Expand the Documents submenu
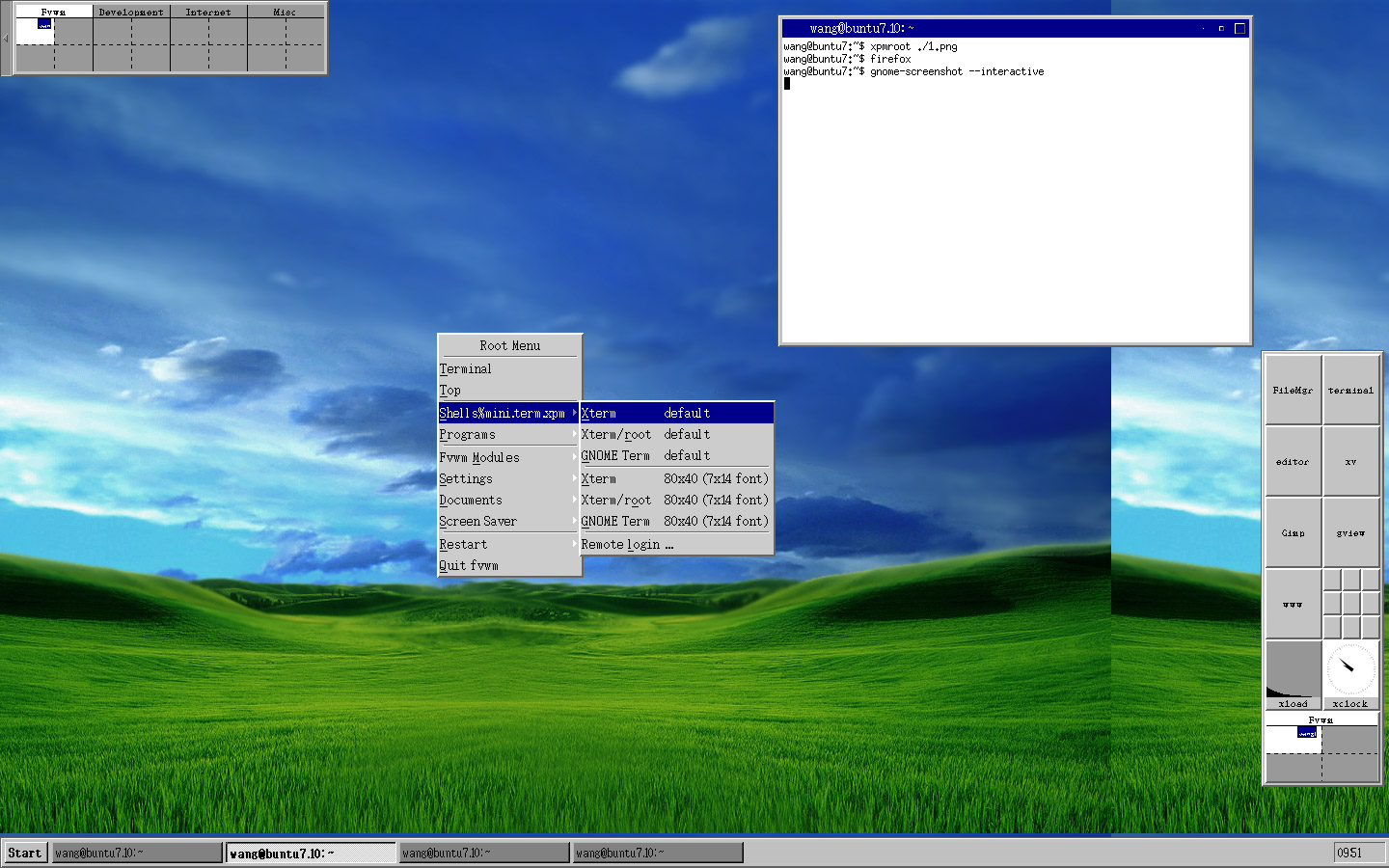 tap(509, 500)
